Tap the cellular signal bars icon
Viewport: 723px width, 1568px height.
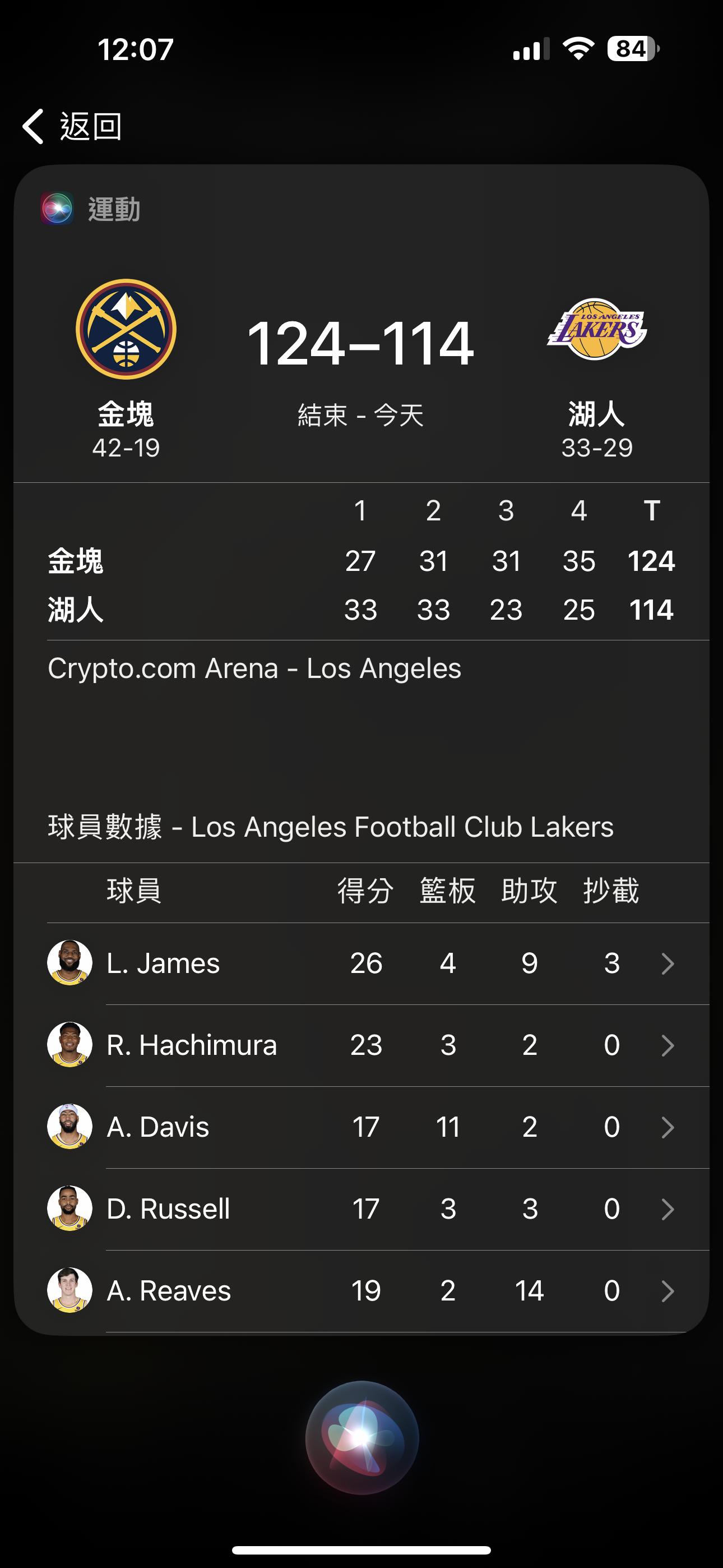(x=531, y=49)
